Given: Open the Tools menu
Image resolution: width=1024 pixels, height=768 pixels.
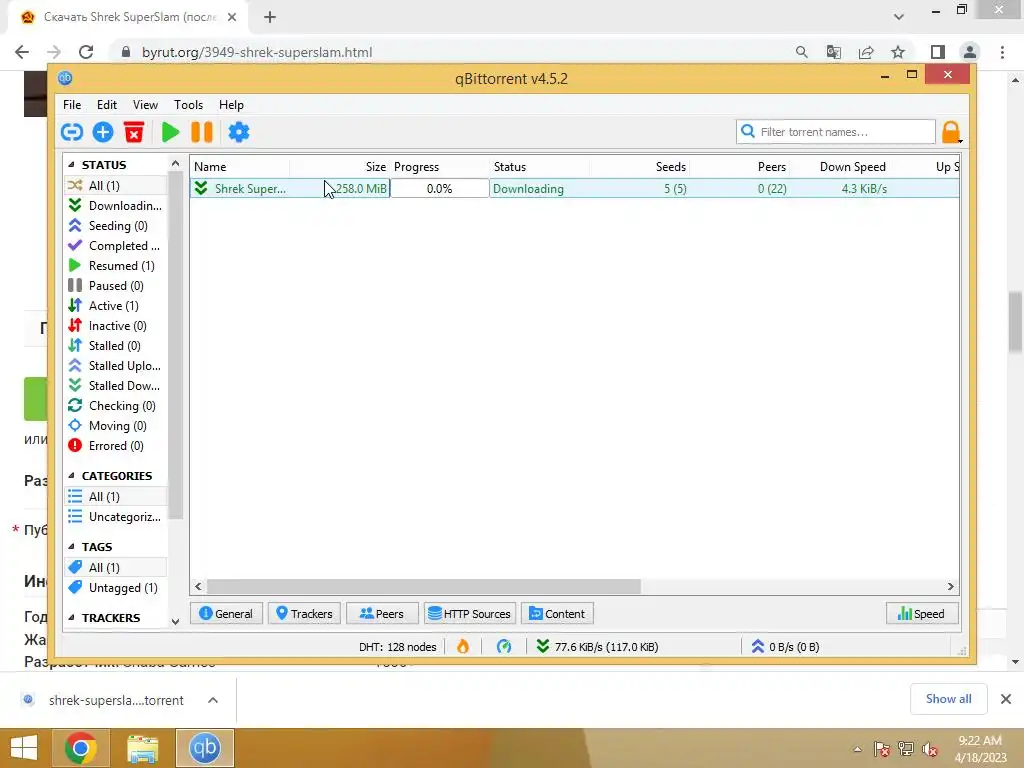Looking at the screenshot, I should (188, 104).
